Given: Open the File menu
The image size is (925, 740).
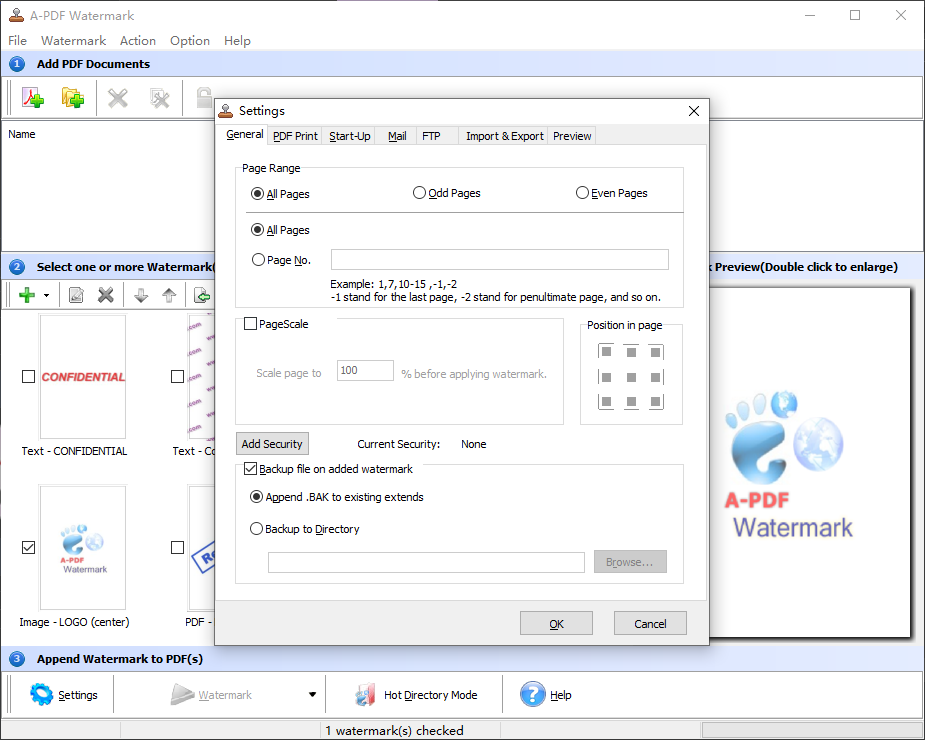Looking at the screenshot, I should (x=17, y=41).
